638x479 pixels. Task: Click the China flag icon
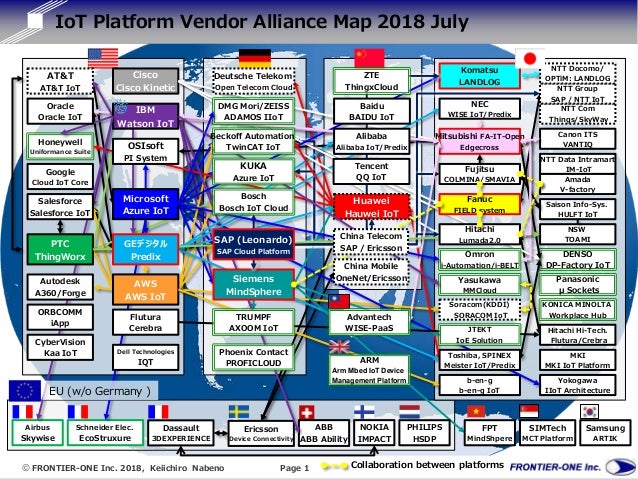tap(369, 58)
